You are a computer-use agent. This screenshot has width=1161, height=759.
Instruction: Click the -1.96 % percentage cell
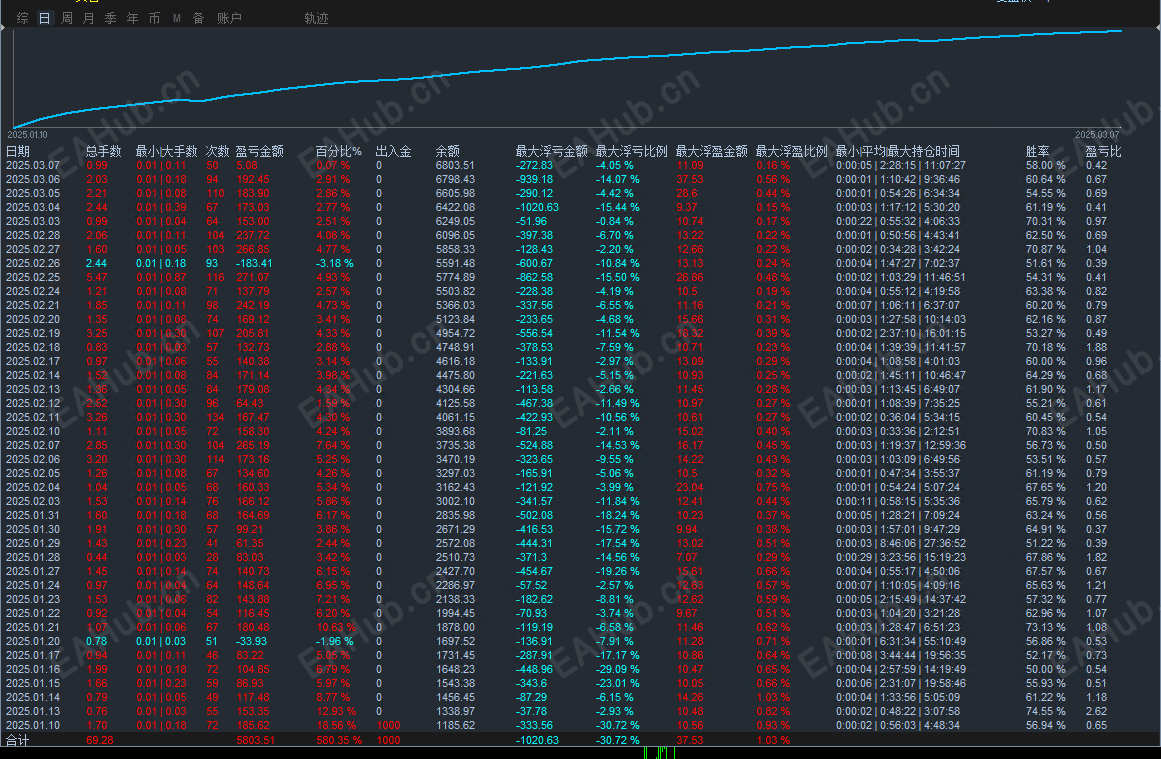[x=335, y=641]
